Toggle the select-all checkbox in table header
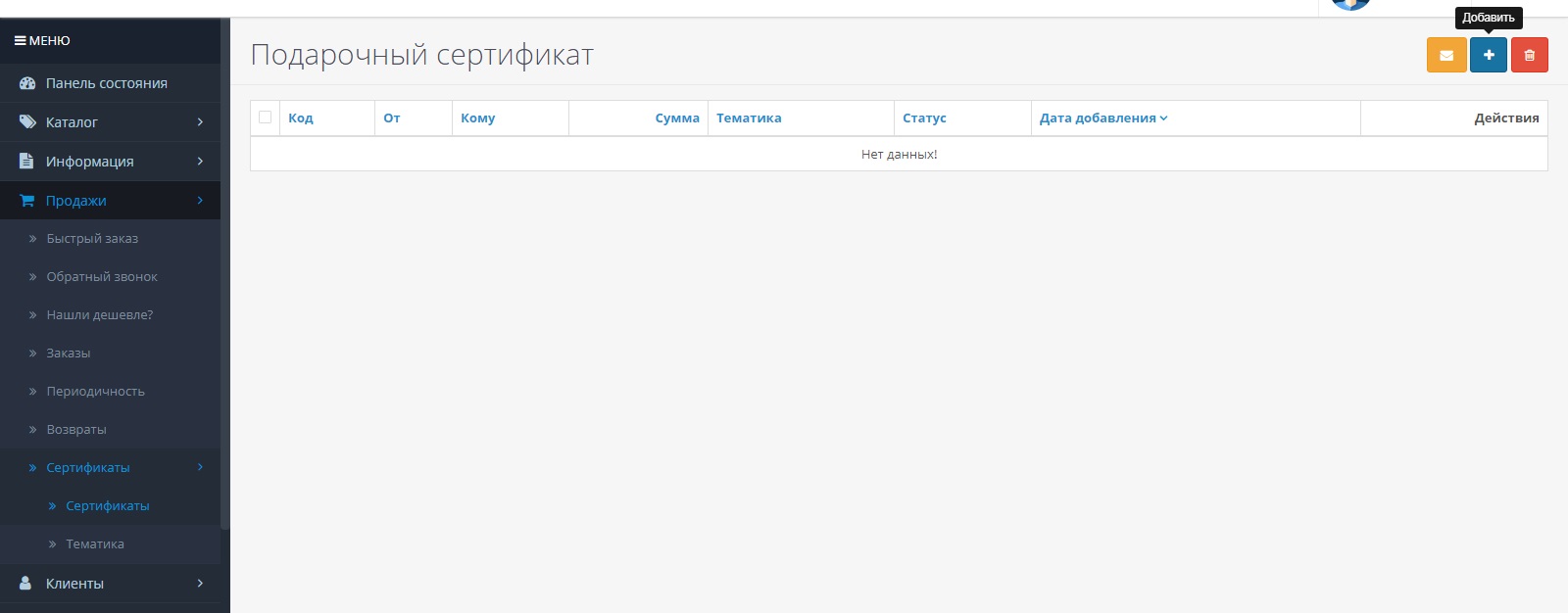The height and width of the screenshot is (613, 1568). [x=265, y=118]
